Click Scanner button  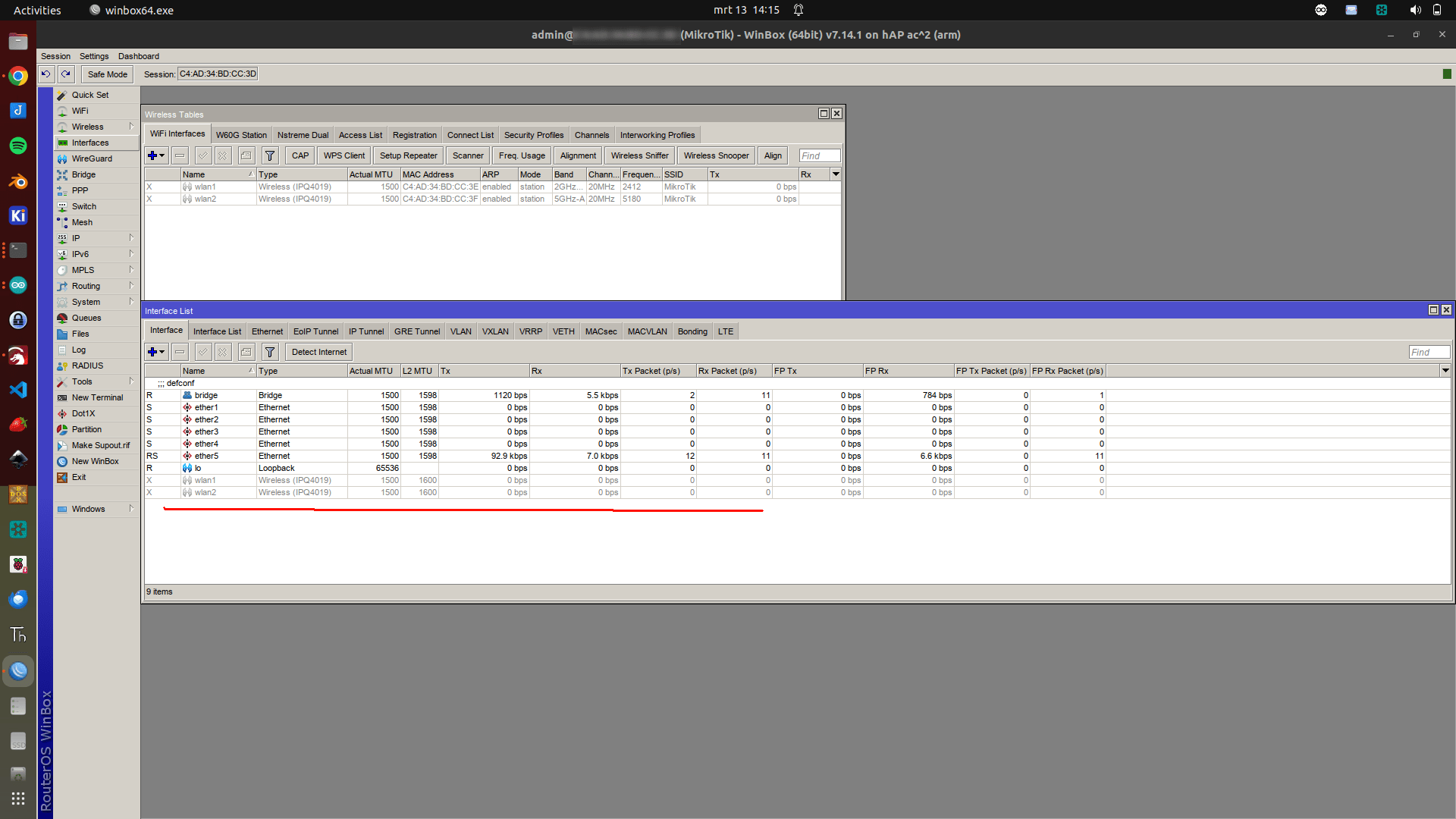coord(468,155)
